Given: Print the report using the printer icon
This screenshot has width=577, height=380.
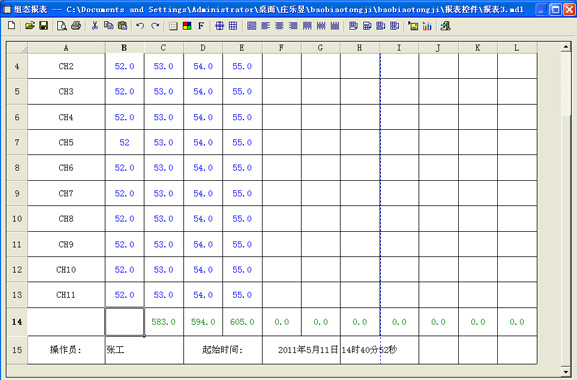Looking at the screenshot, I should pos(76,25).
